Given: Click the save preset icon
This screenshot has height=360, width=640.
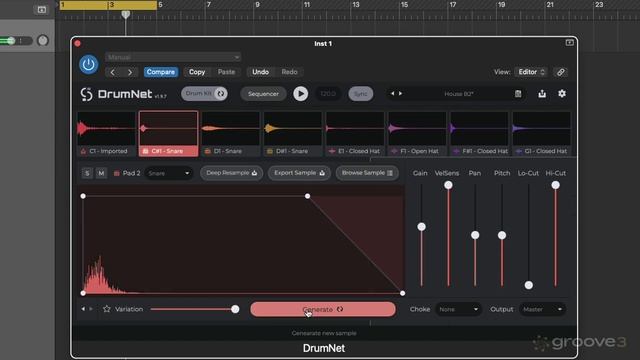Looking at the screenshot, I should 518,94.
